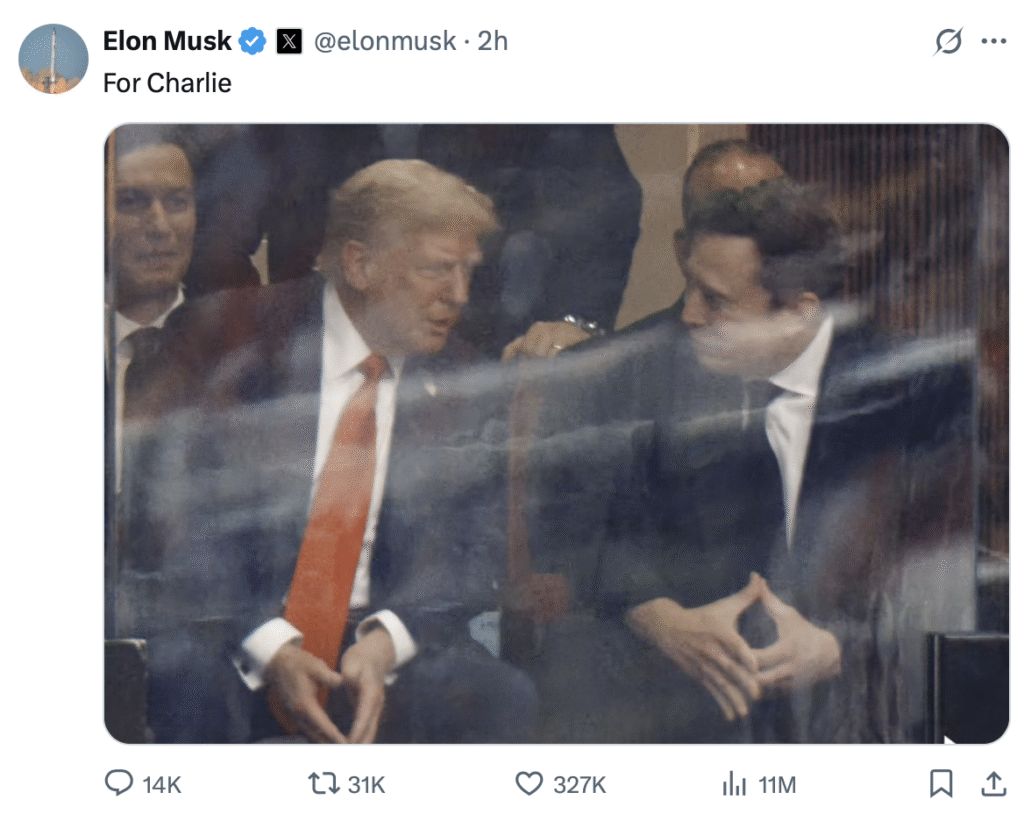This screenshot has height=814, width=1024.
Task: Click the @elonmusk handle
Action: tap(385, 42)
